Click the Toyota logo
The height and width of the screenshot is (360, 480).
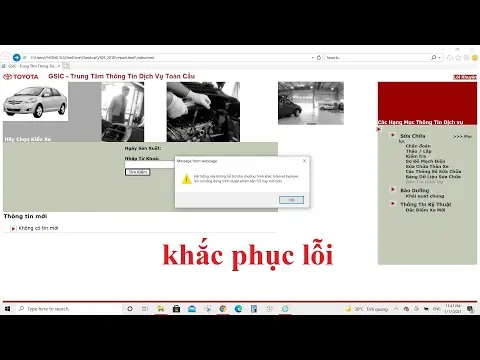pyautogui.click(x=21, y=77)
